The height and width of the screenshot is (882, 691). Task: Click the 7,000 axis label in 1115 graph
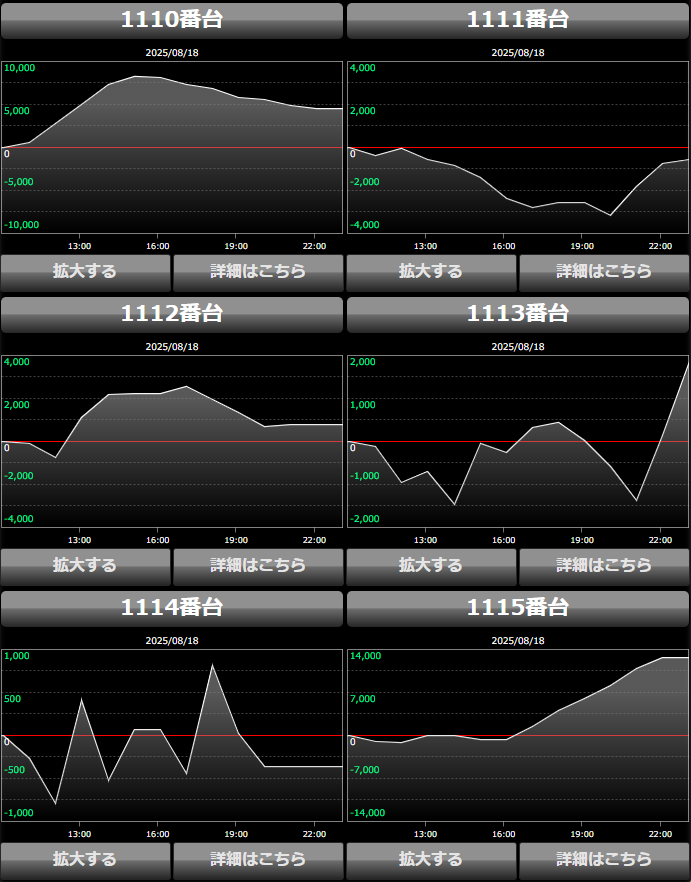pos(362,699)
